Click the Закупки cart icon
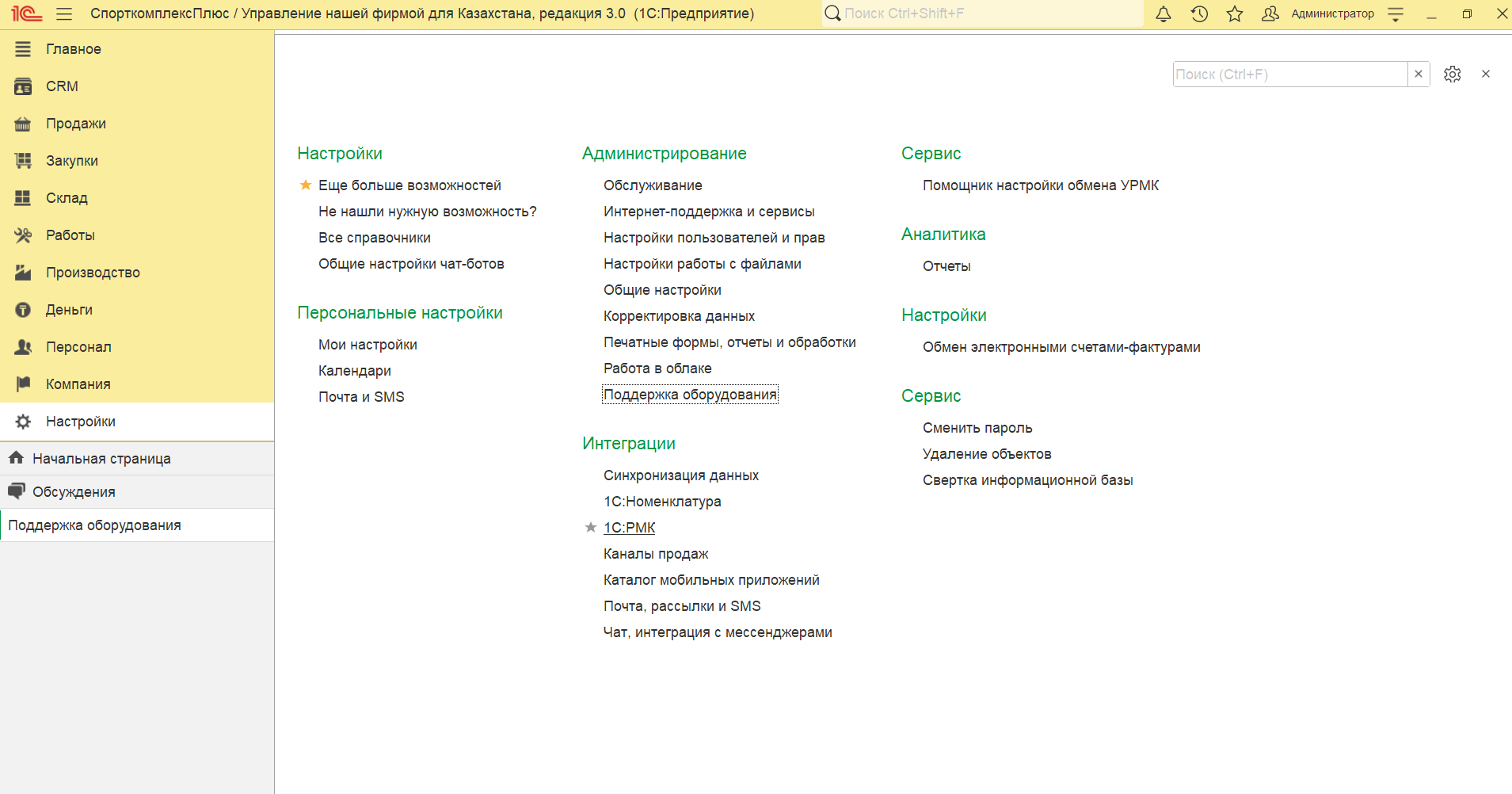The height and width of the screenshot is (794, 1512). pos(23,161)
